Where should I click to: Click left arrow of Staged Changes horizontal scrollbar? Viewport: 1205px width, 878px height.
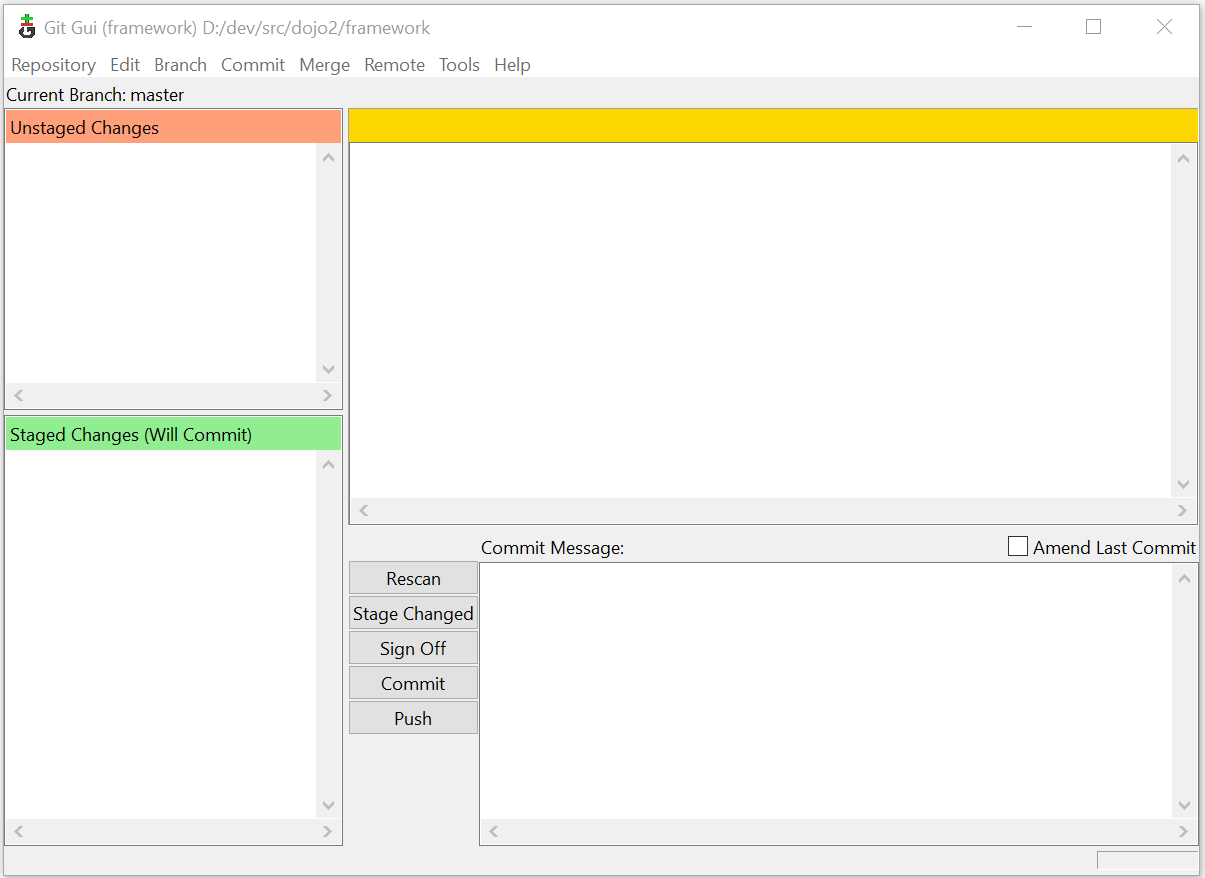[x=18, y=831]
